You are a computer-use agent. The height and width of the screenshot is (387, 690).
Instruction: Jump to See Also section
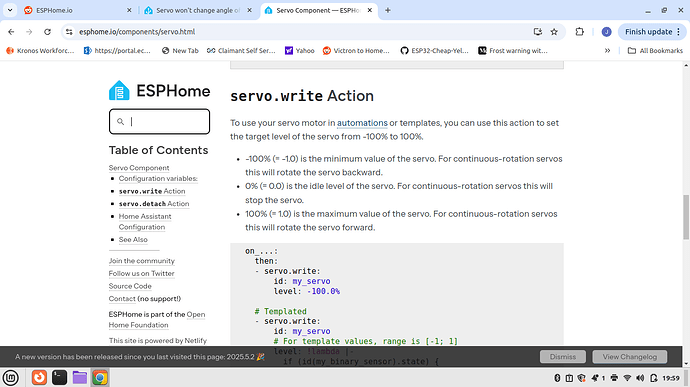click(x=133, y=240)
